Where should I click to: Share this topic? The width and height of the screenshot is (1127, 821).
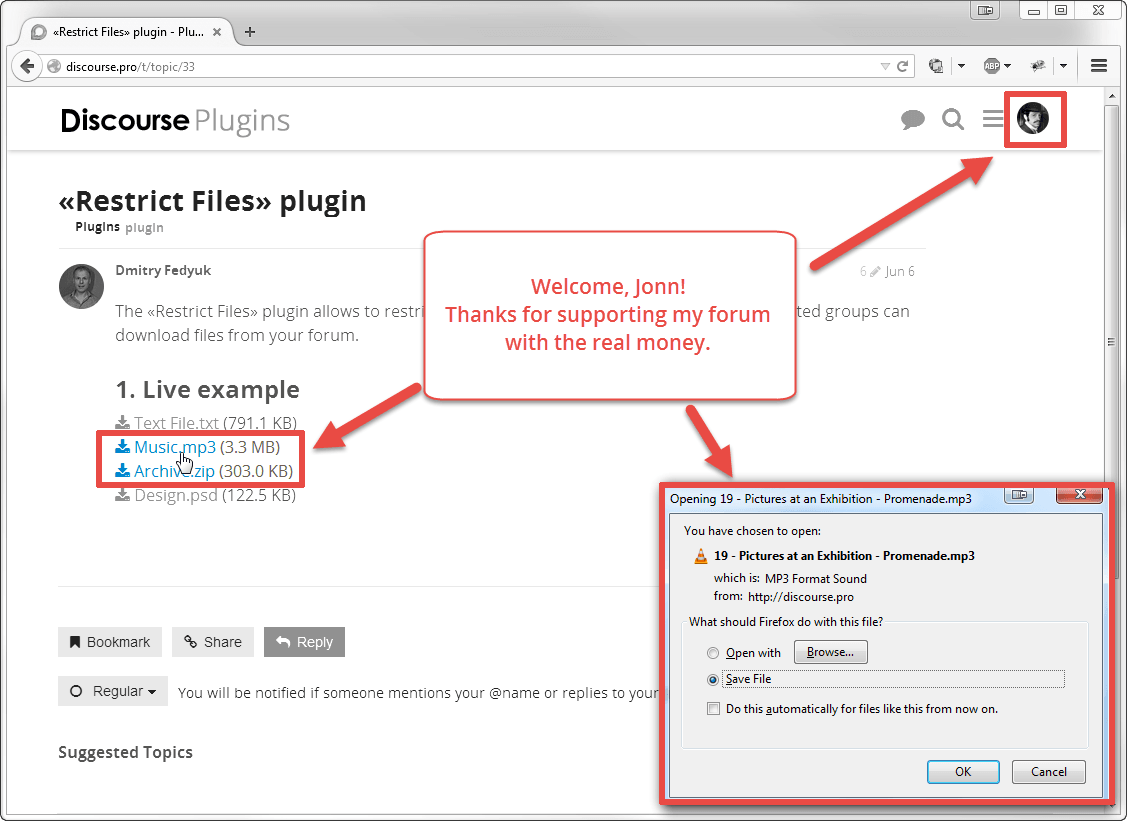tap(213, 642)
